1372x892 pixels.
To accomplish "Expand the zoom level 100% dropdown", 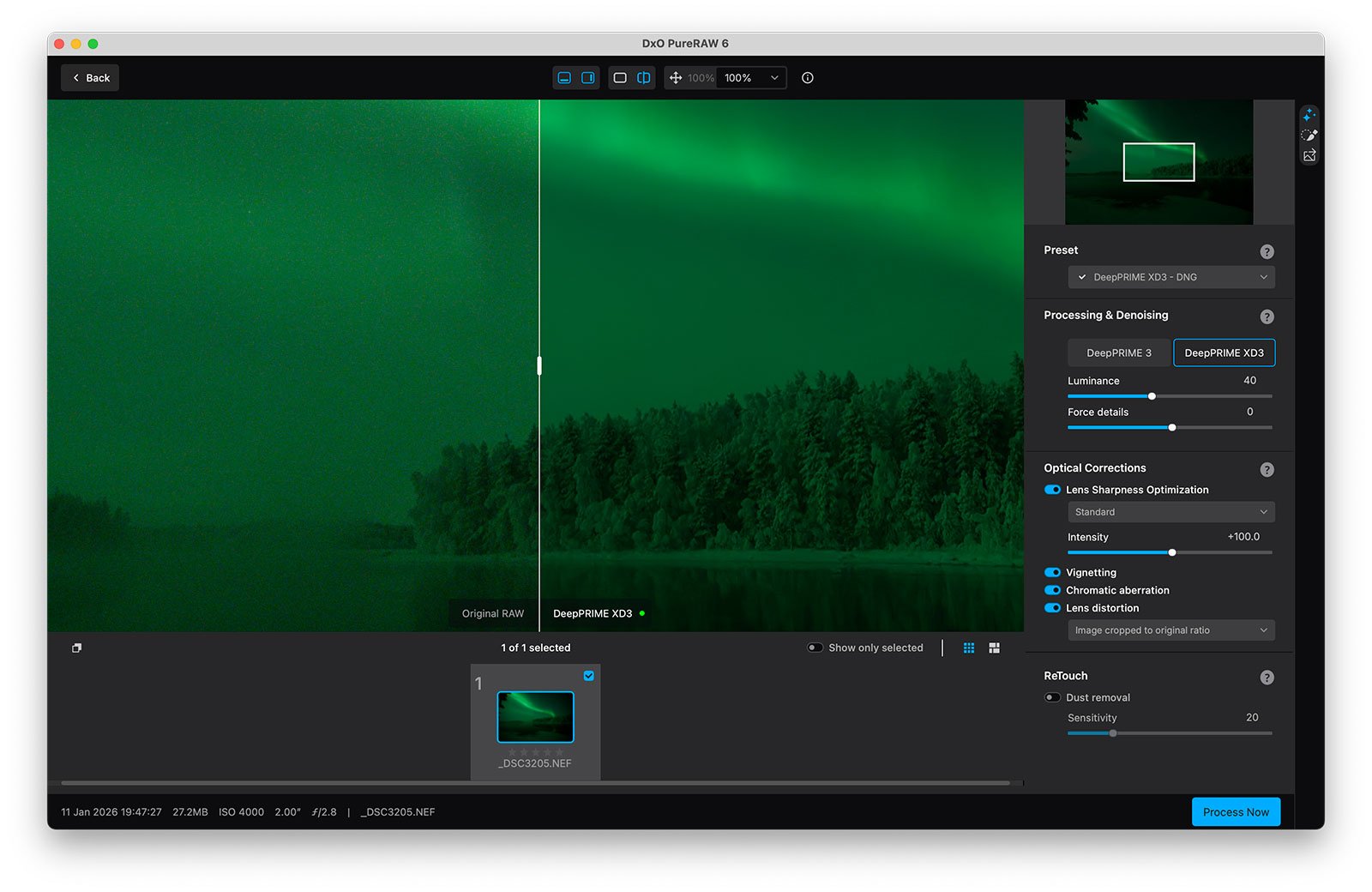I will point(751,78).
